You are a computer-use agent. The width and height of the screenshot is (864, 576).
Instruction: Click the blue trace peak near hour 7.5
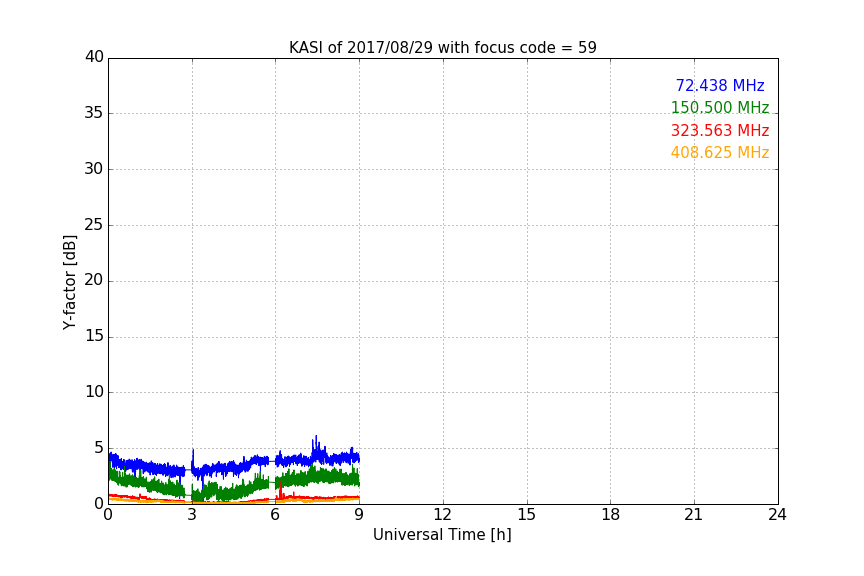pyautogui.click(x=316, y=441)
